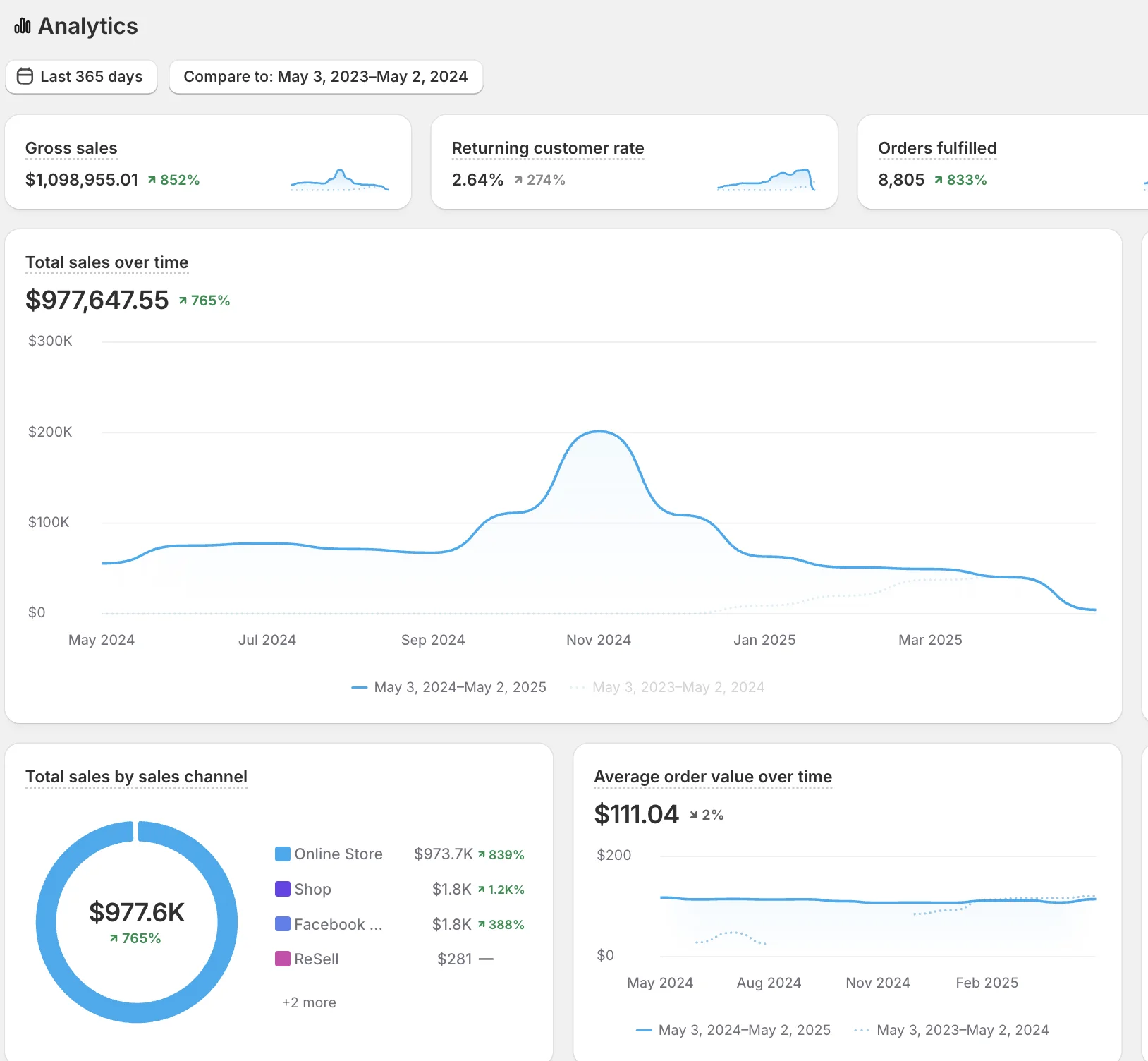Open the Last 365 days date selector
1148x1061 pixels.
click(82, 76)
